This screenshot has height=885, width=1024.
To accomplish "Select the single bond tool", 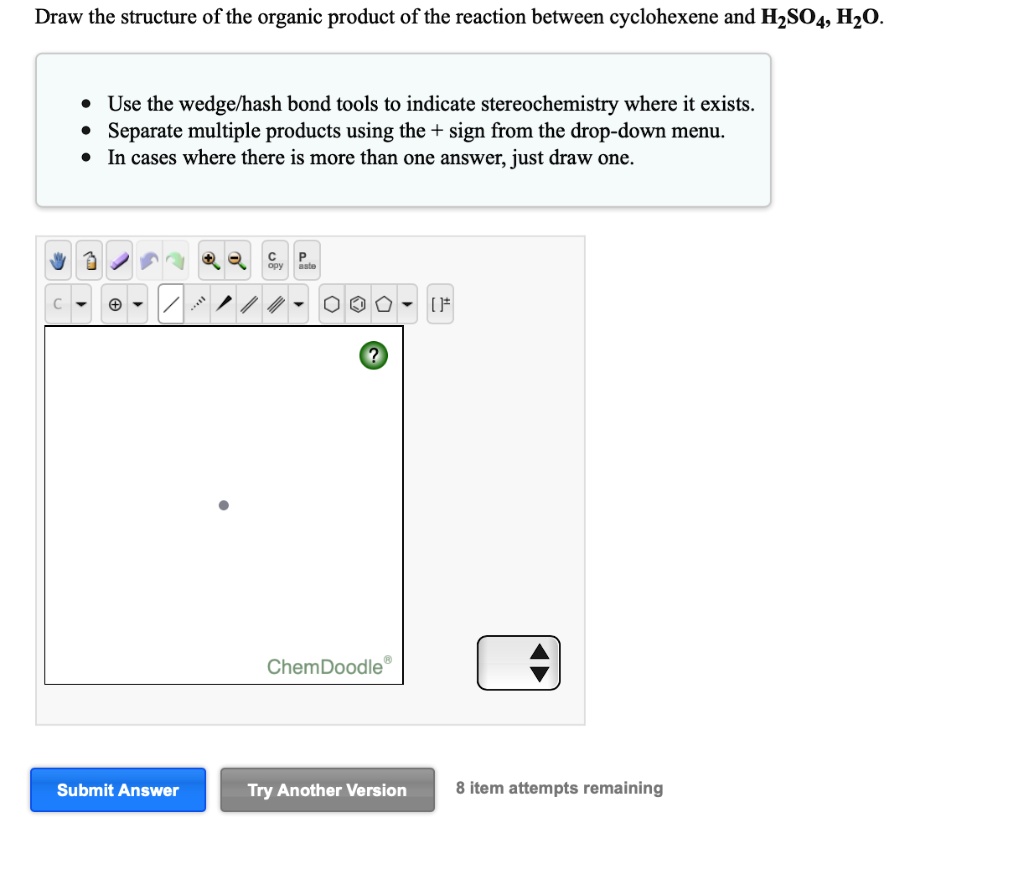I will pyautogui.click(x=170, y=303).
